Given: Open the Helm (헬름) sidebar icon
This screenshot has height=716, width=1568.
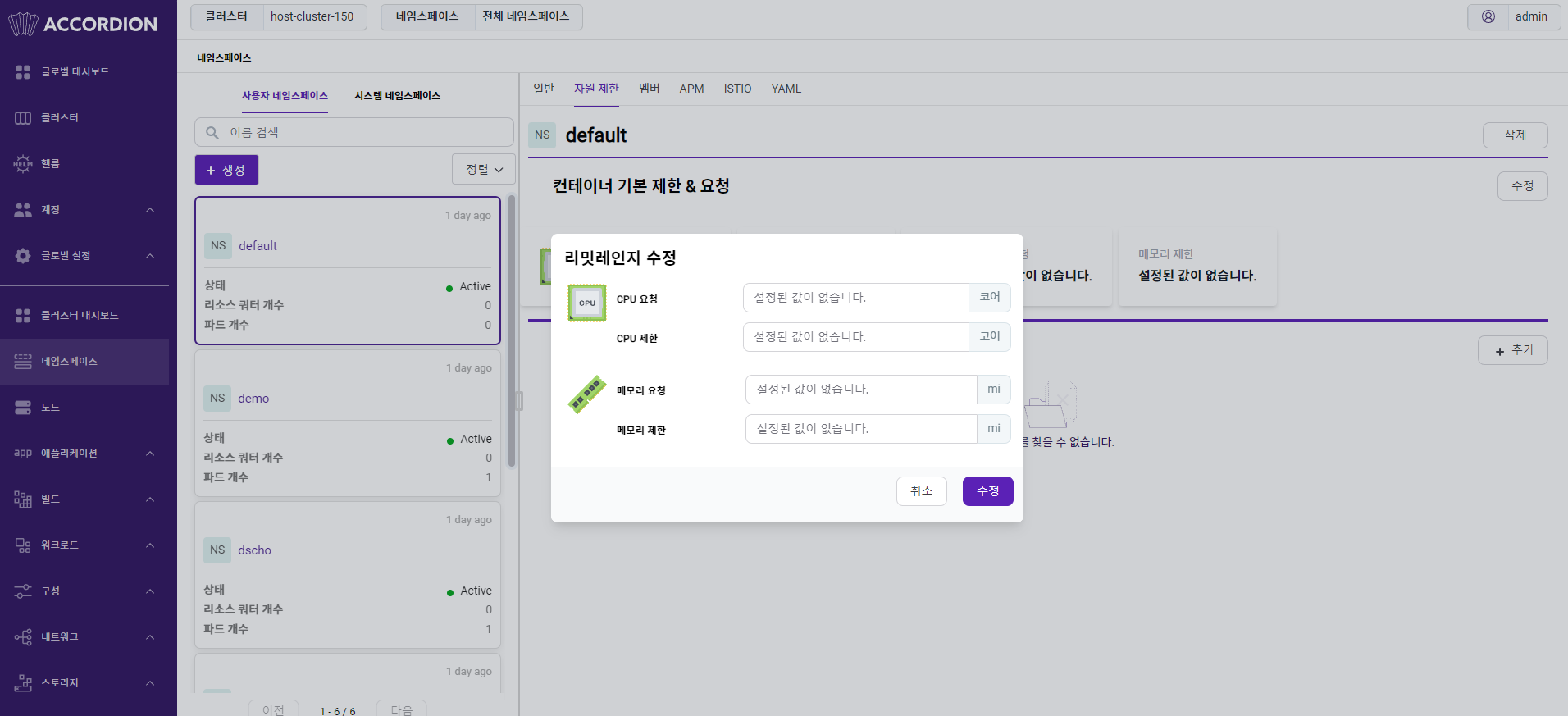Looking at the screenshot, I should pos(23,164).
